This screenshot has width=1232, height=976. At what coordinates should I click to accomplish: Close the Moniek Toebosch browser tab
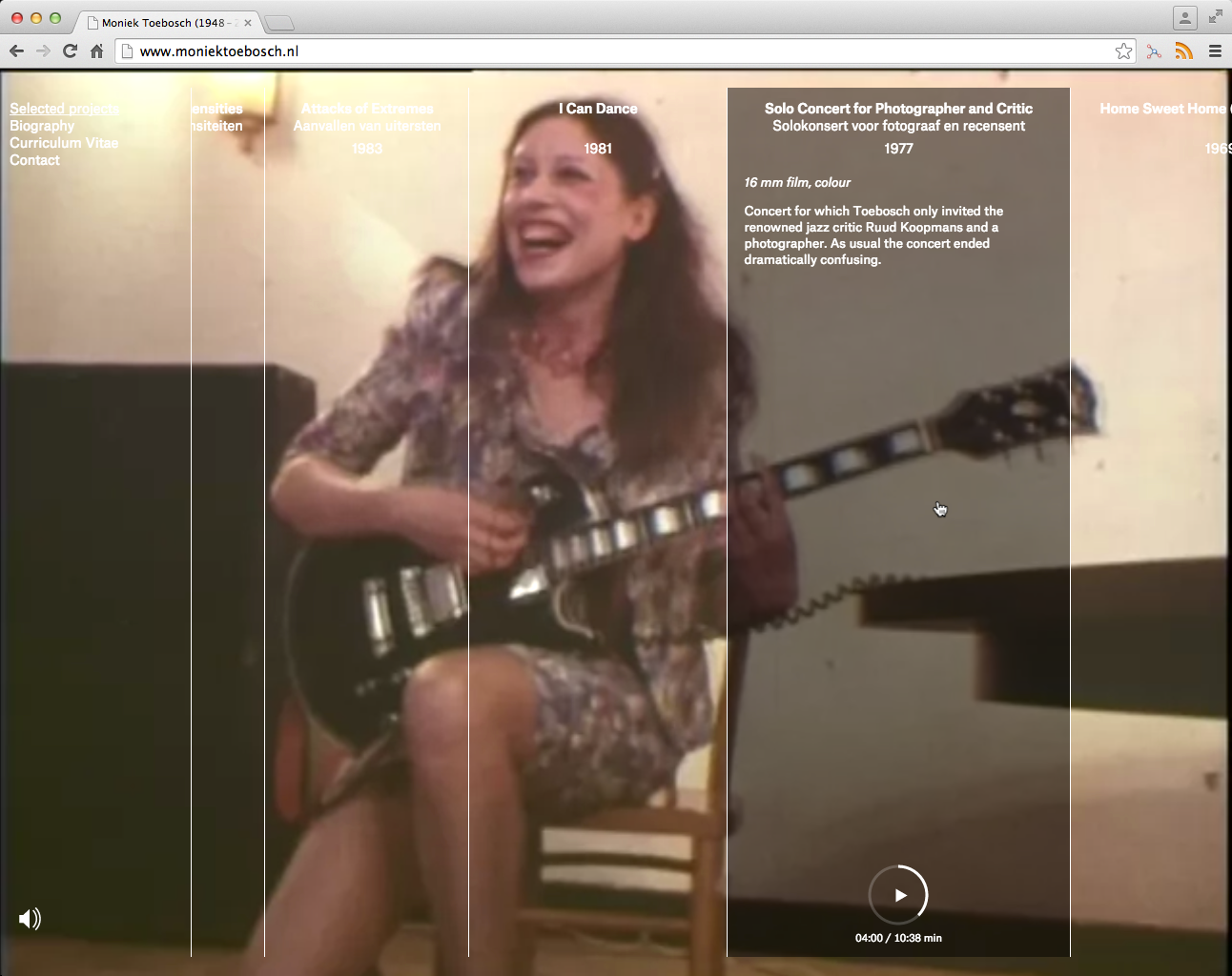pos(248,23)
